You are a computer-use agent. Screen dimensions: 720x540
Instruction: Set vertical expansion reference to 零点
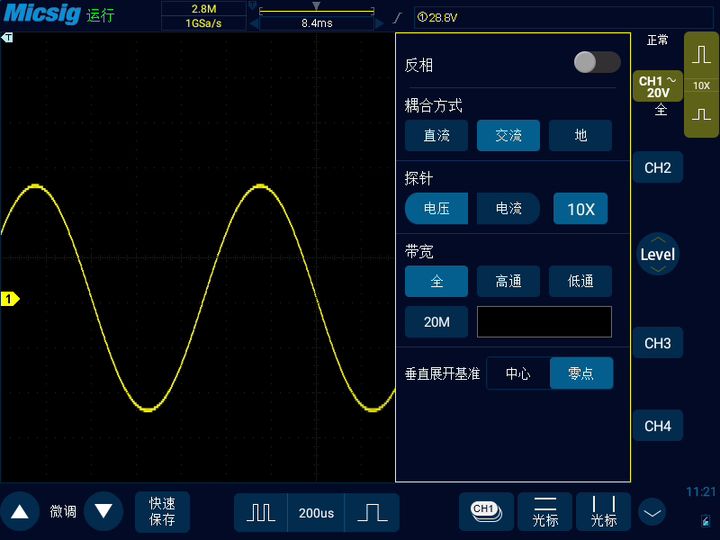coord(581,373)
